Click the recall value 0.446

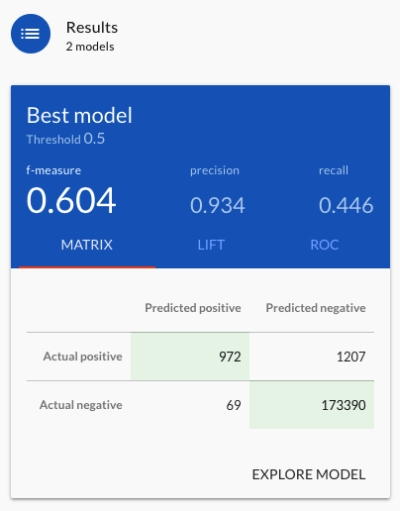[x=346, y=205]
